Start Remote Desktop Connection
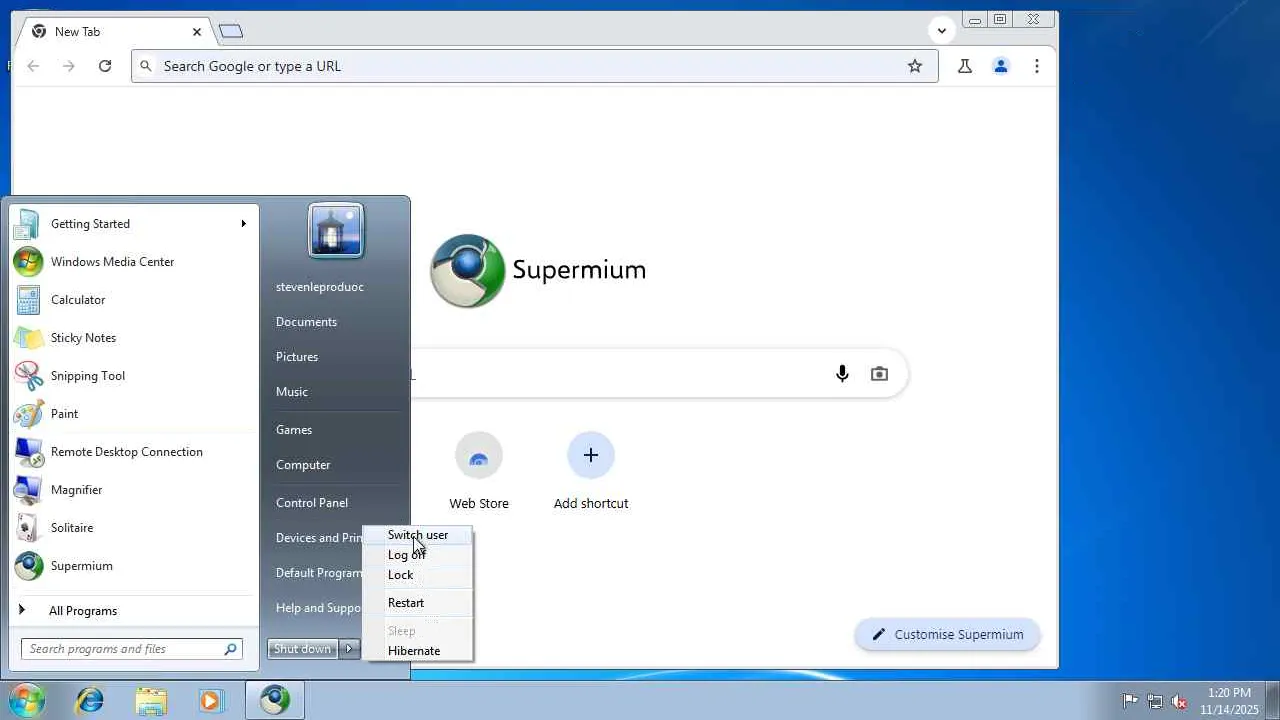The height and width of the screenshot is (720, 1280). (x=134, y=452)
